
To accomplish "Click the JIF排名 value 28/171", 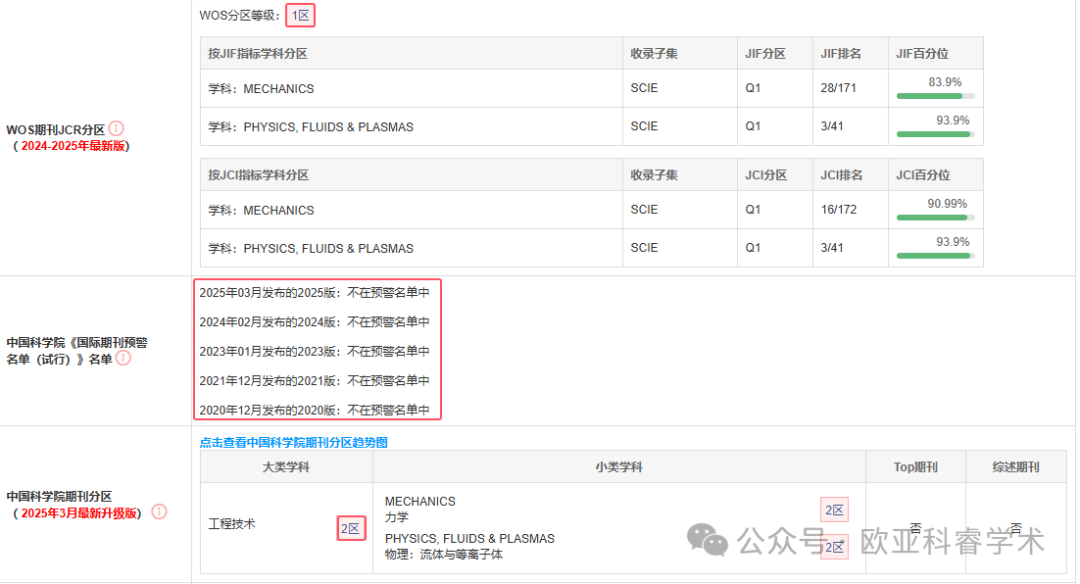I will pyautogui.click(x=838, y=88).
